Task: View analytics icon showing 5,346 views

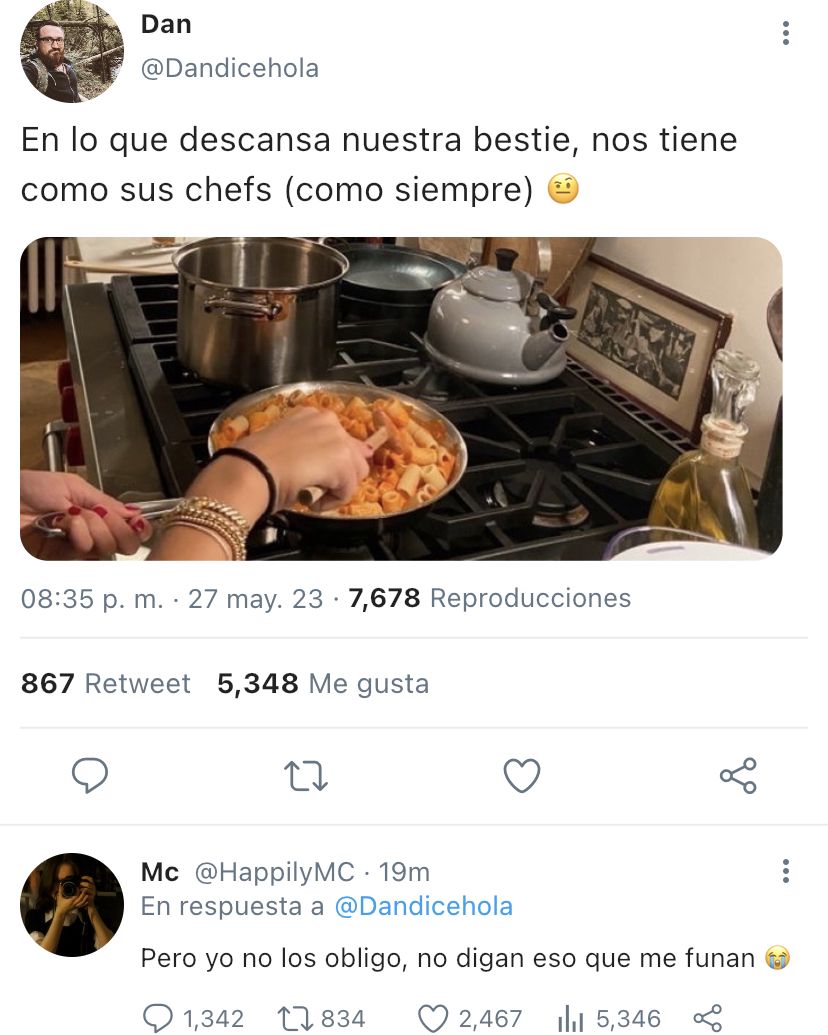Action: point(571,1018)
